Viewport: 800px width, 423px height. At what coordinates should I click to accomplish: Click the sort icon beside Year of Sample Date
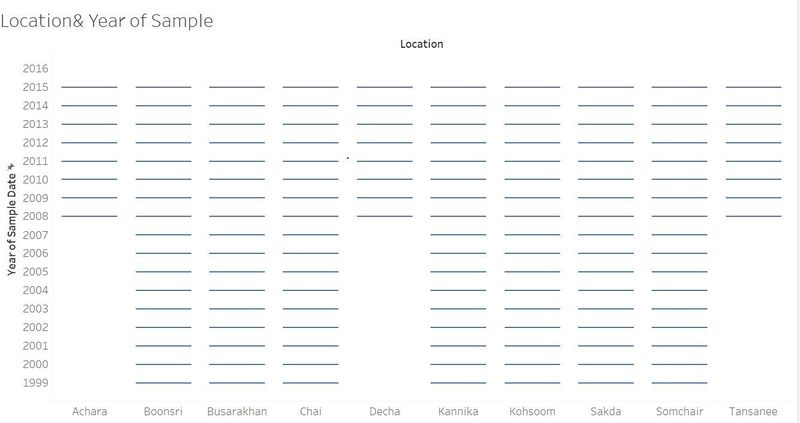point(11,167)
